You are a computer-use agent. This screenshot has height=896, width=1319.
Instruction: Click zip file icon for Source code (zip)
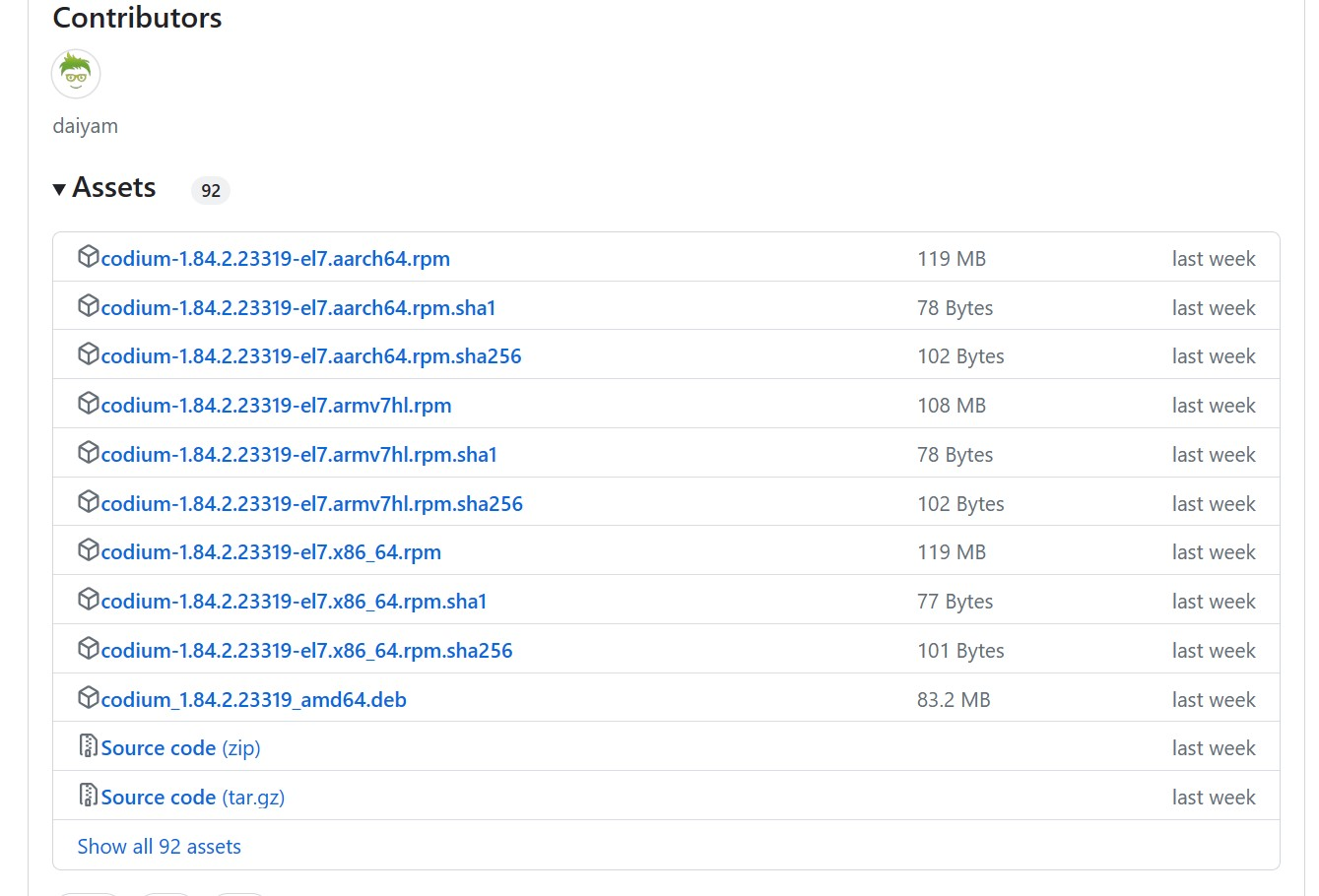click(88, 746)
